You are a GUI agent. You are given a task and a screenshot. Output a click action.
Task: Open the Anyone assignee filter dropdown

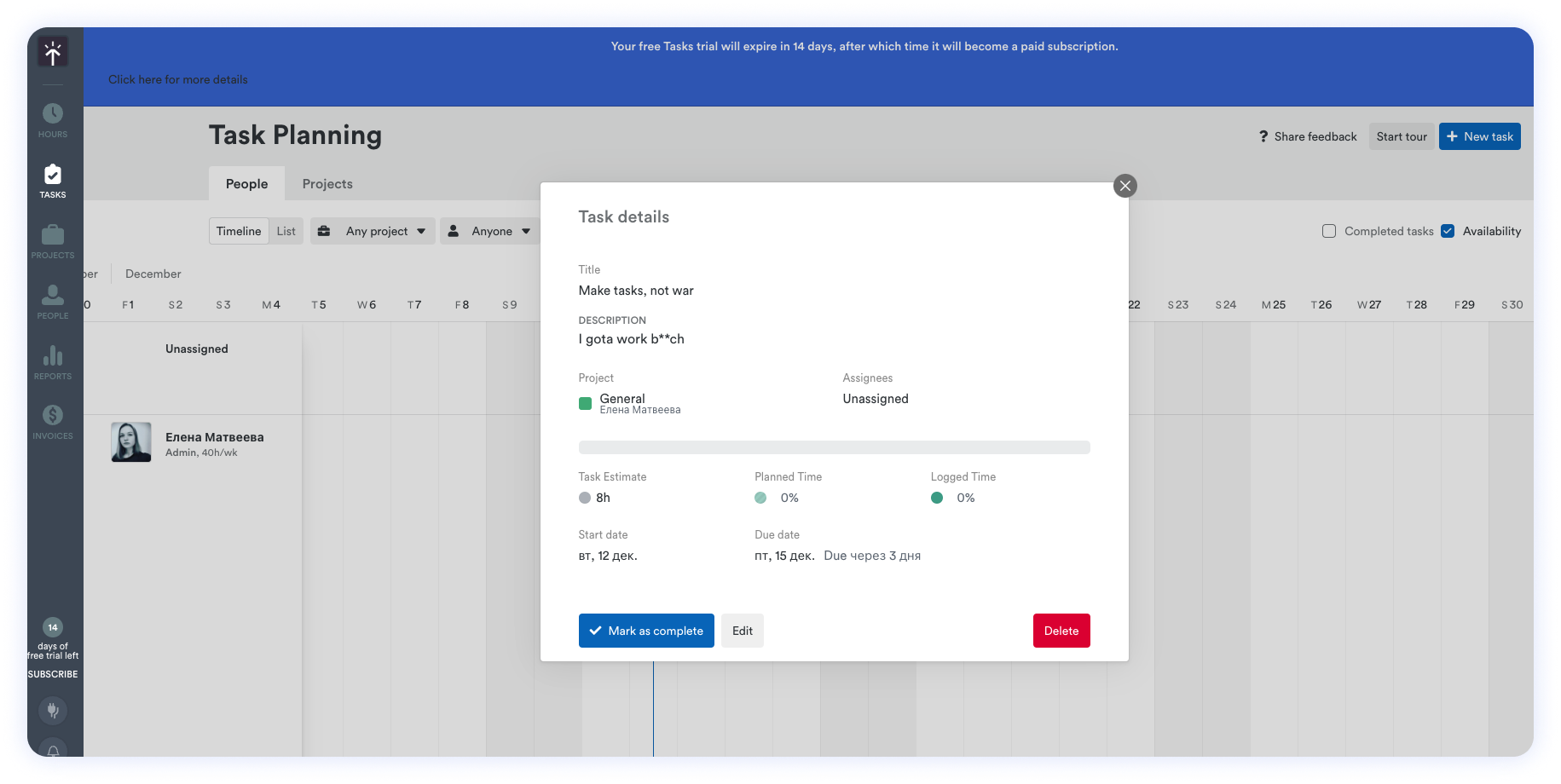(489, 231)
